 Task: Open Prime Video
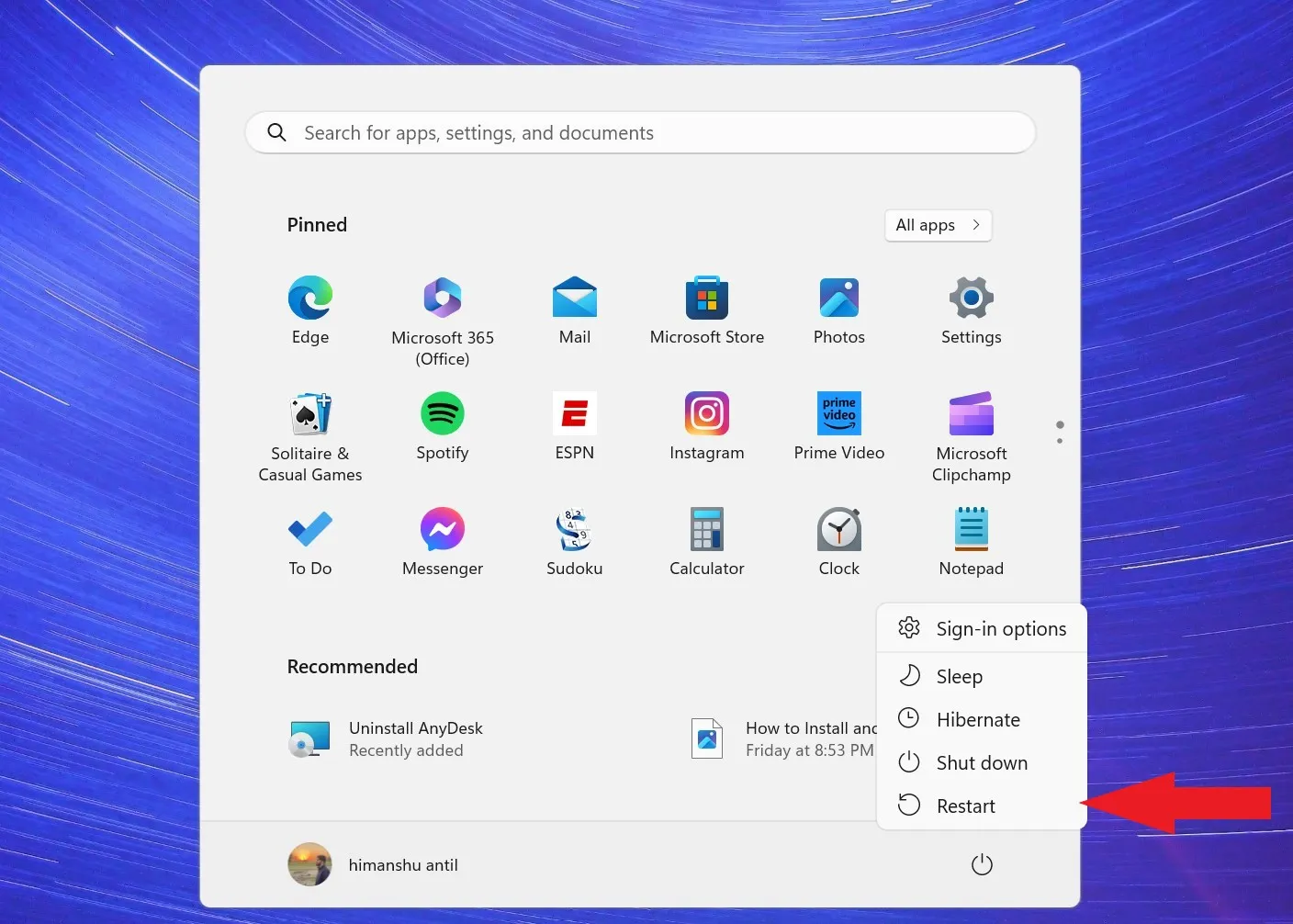pyautogui.click(x=838, y=423)
